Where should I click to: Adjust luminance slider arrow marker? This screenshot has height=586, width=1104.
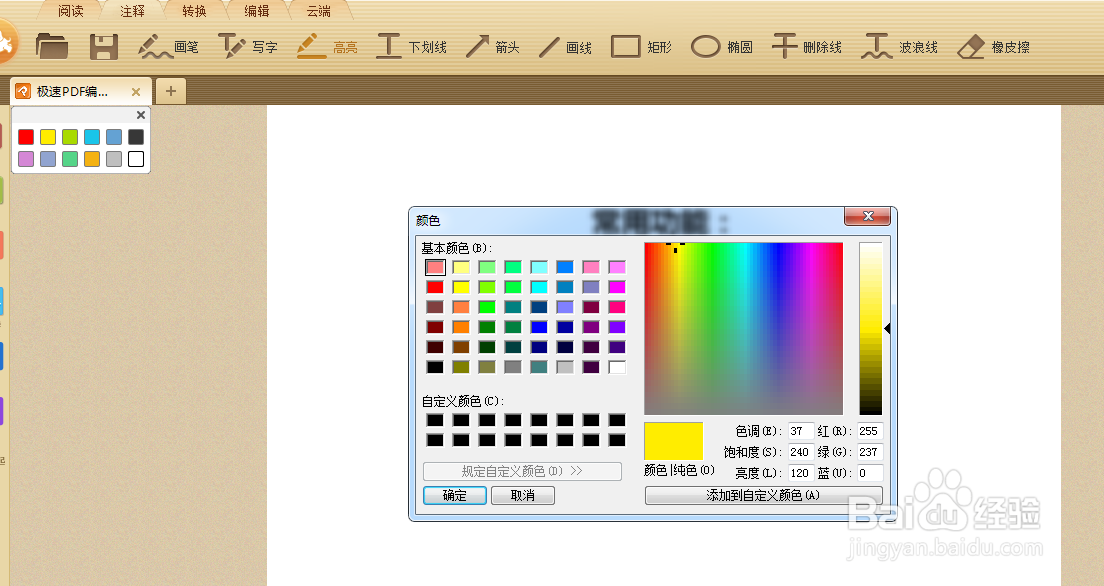(887, 328)
